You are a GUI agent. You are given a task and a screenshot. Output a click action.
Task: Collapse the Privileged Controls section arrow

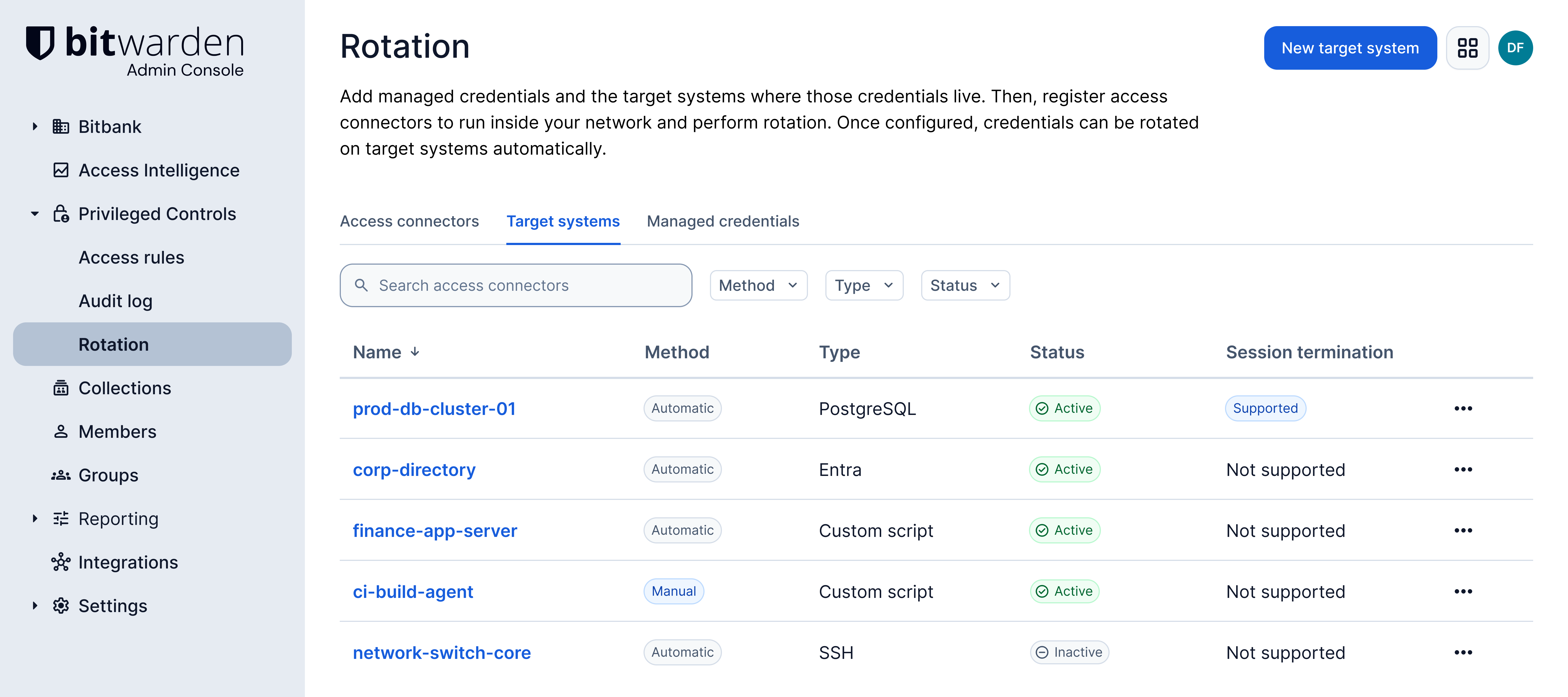point(35,214)
